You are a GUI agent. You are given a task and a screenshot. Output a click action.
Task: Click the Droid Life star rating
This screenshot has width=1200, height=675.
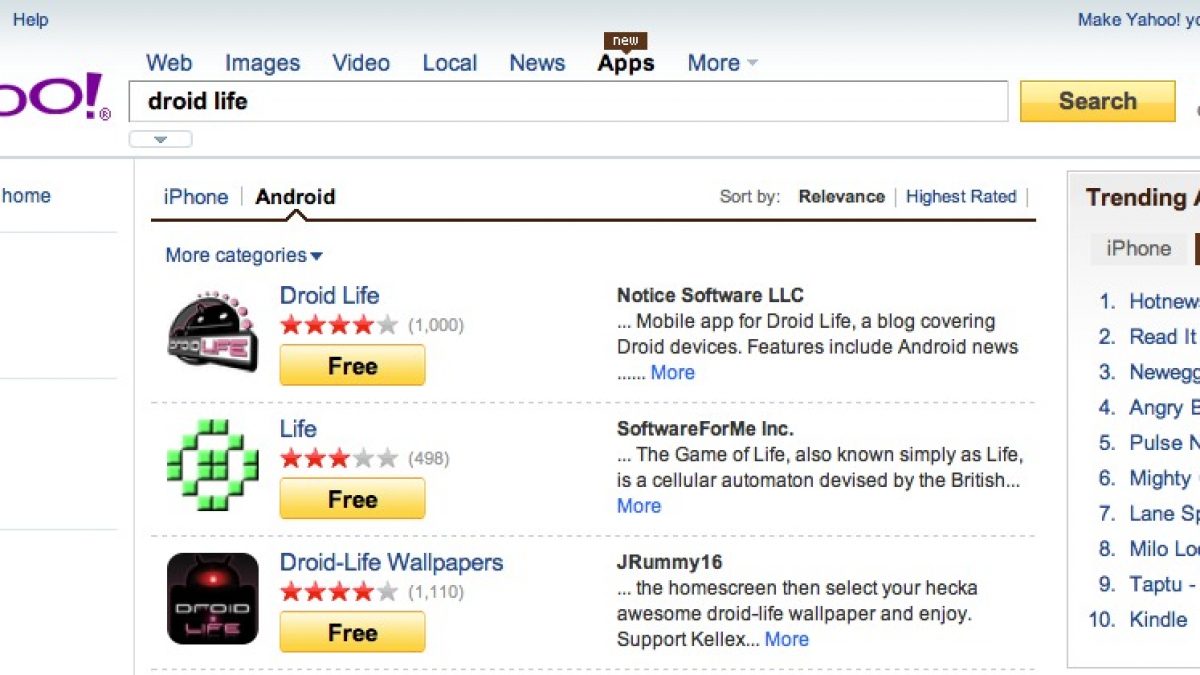pyautogui.click(x=339, y=324)
